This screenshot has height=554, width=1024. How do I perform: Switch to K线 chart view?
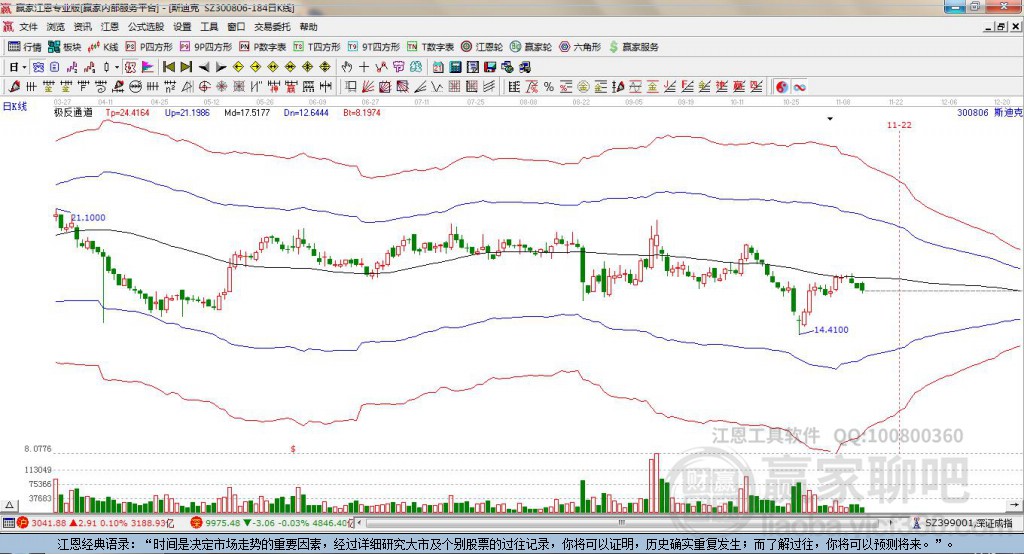coord(103,47)
